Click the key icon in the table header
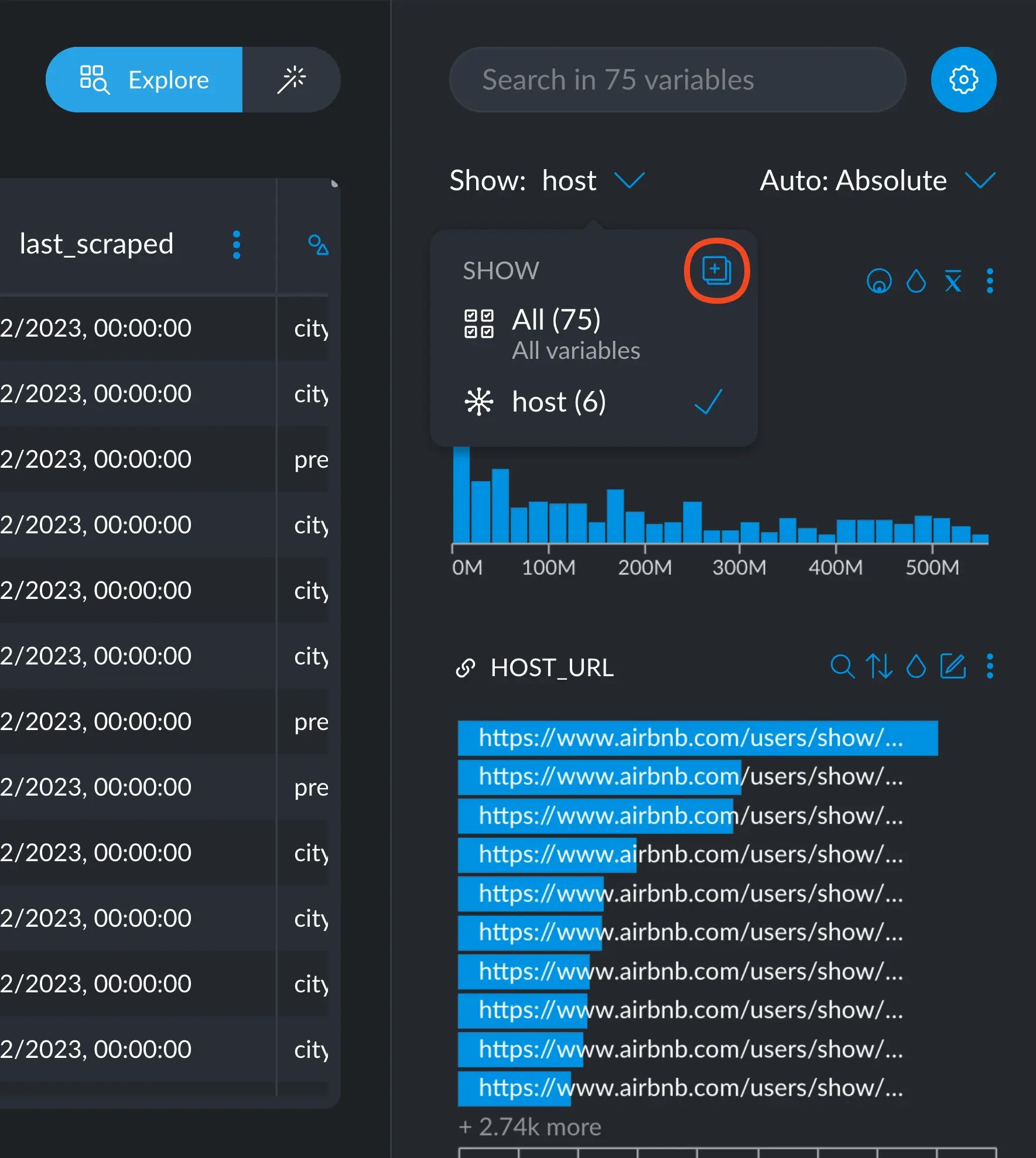Image resolution: width=1036 pixels, height=1158 pixels. pyautogui.click(x=317, y=246)
